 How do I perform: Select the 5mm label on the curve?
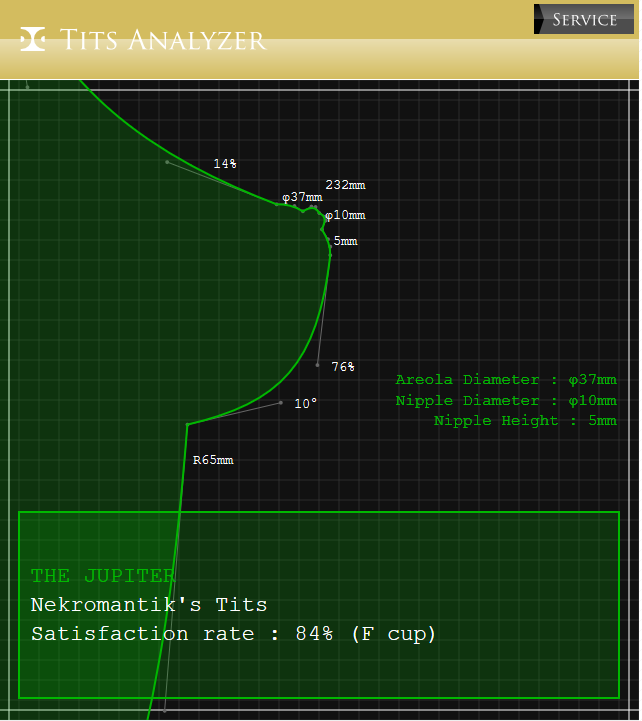click(x=346, y=241)
